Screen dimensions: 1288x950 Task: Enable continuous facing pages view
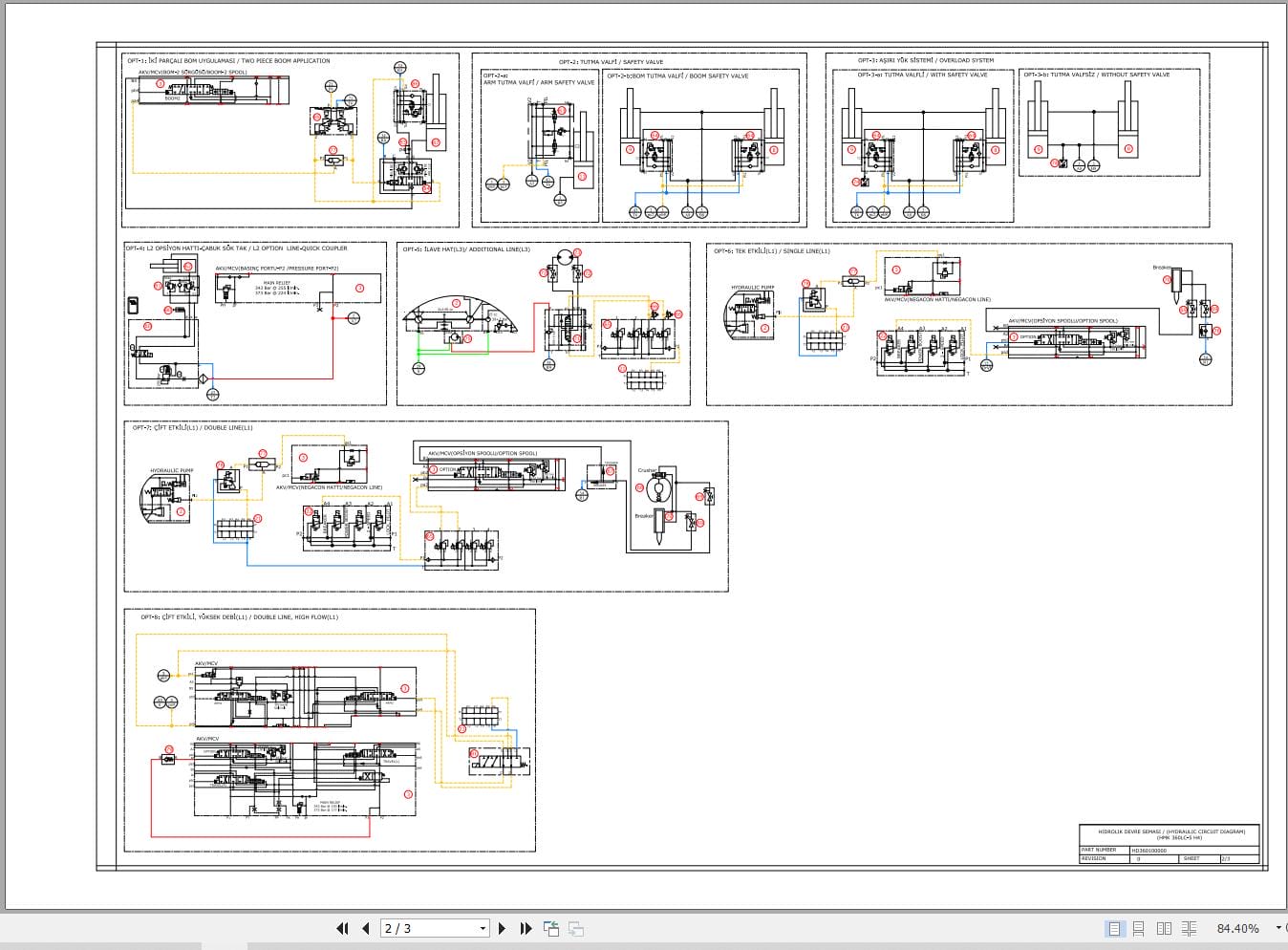[1189, 928]
